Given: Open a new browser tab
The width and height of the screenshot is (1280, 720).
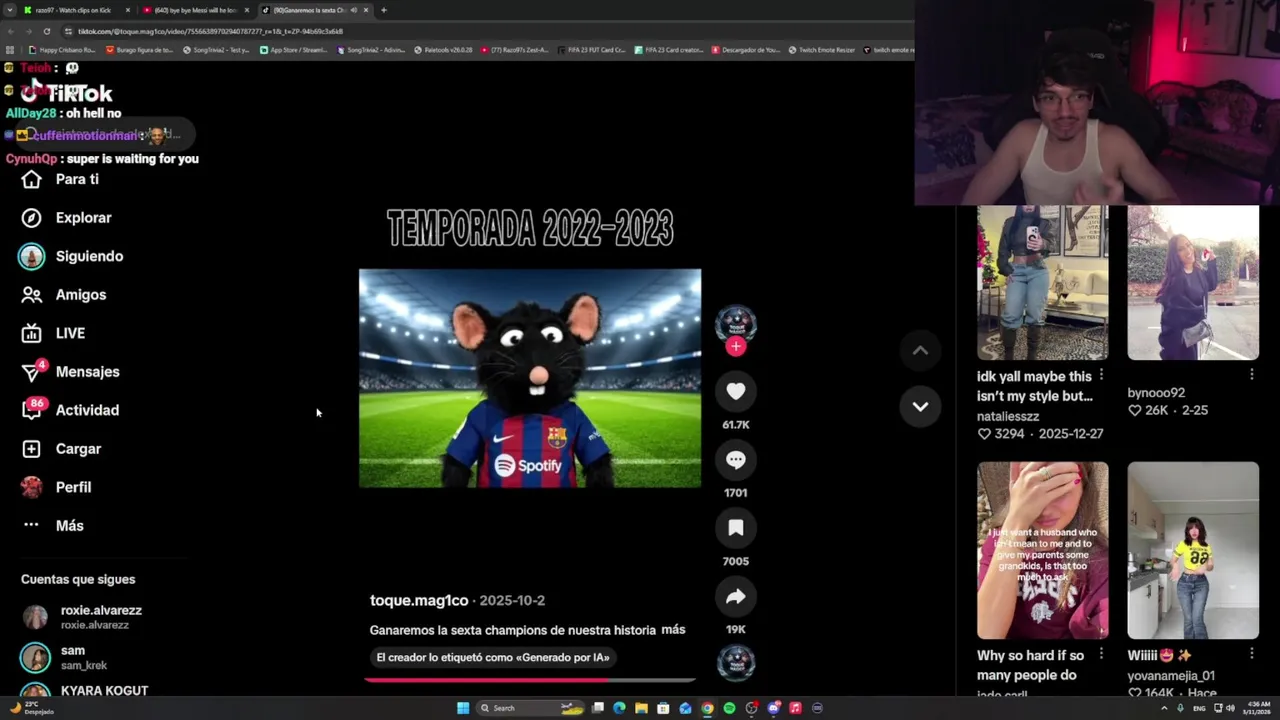Looking at the screenshot, I should (x=384, y=10).
